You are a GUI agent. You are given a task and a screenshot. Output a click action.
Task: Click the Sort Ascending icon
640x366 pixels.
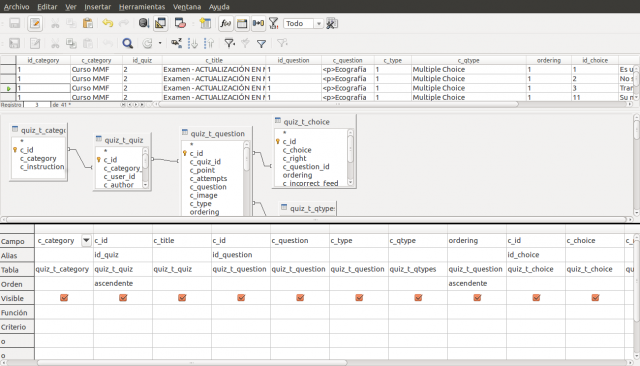point(193,43)
